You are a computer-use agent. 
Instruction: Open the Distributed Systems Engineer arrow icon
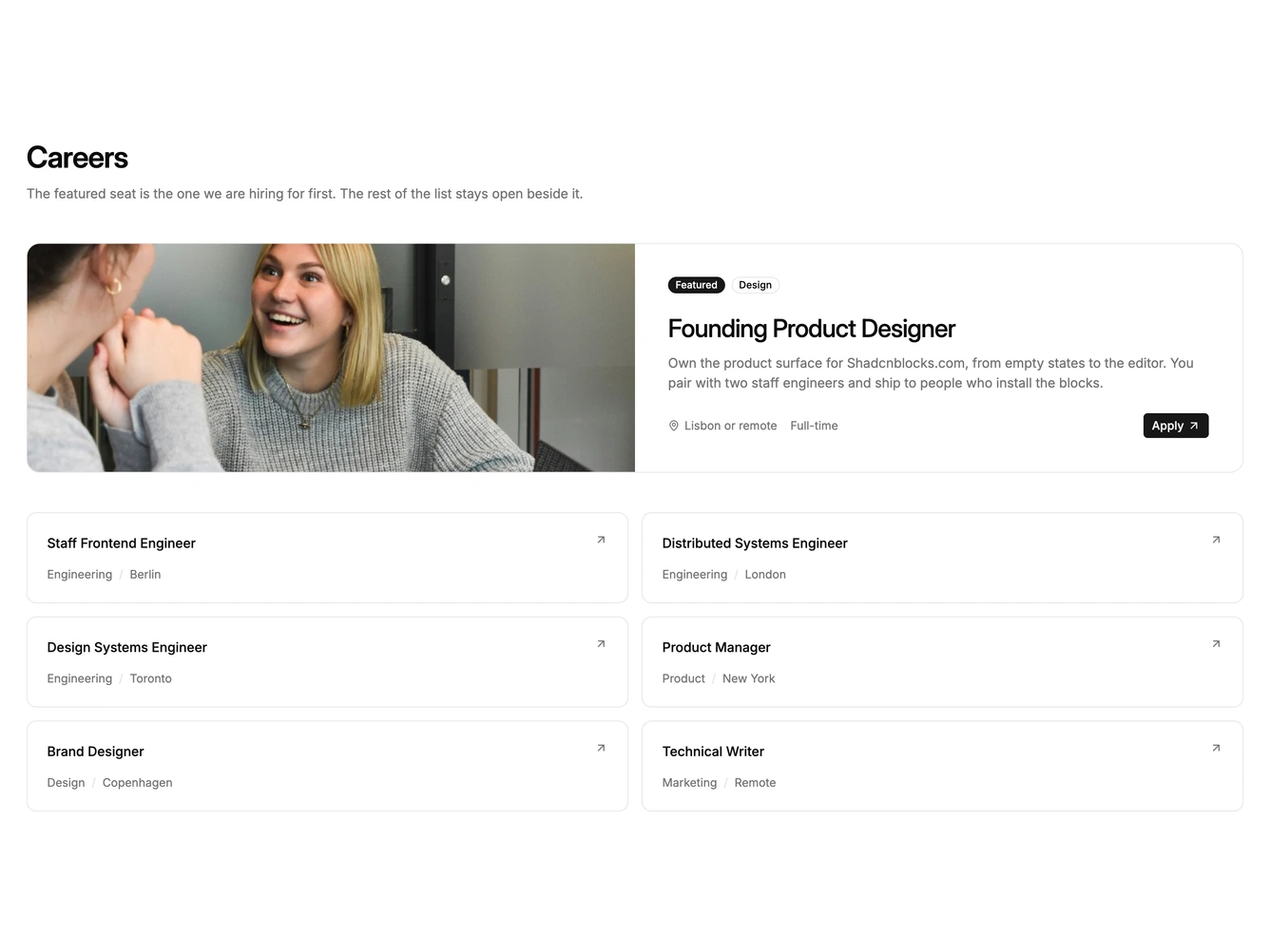click(x=1216, y=540)
